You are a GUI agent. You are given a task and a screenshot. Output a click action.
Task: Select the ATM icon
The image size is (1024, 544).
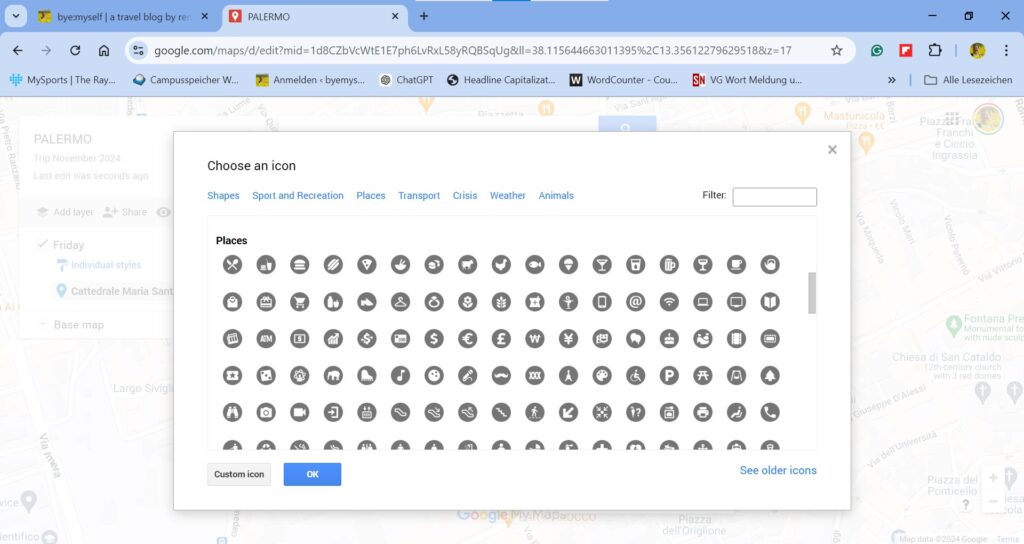click(x=266, y=338)
